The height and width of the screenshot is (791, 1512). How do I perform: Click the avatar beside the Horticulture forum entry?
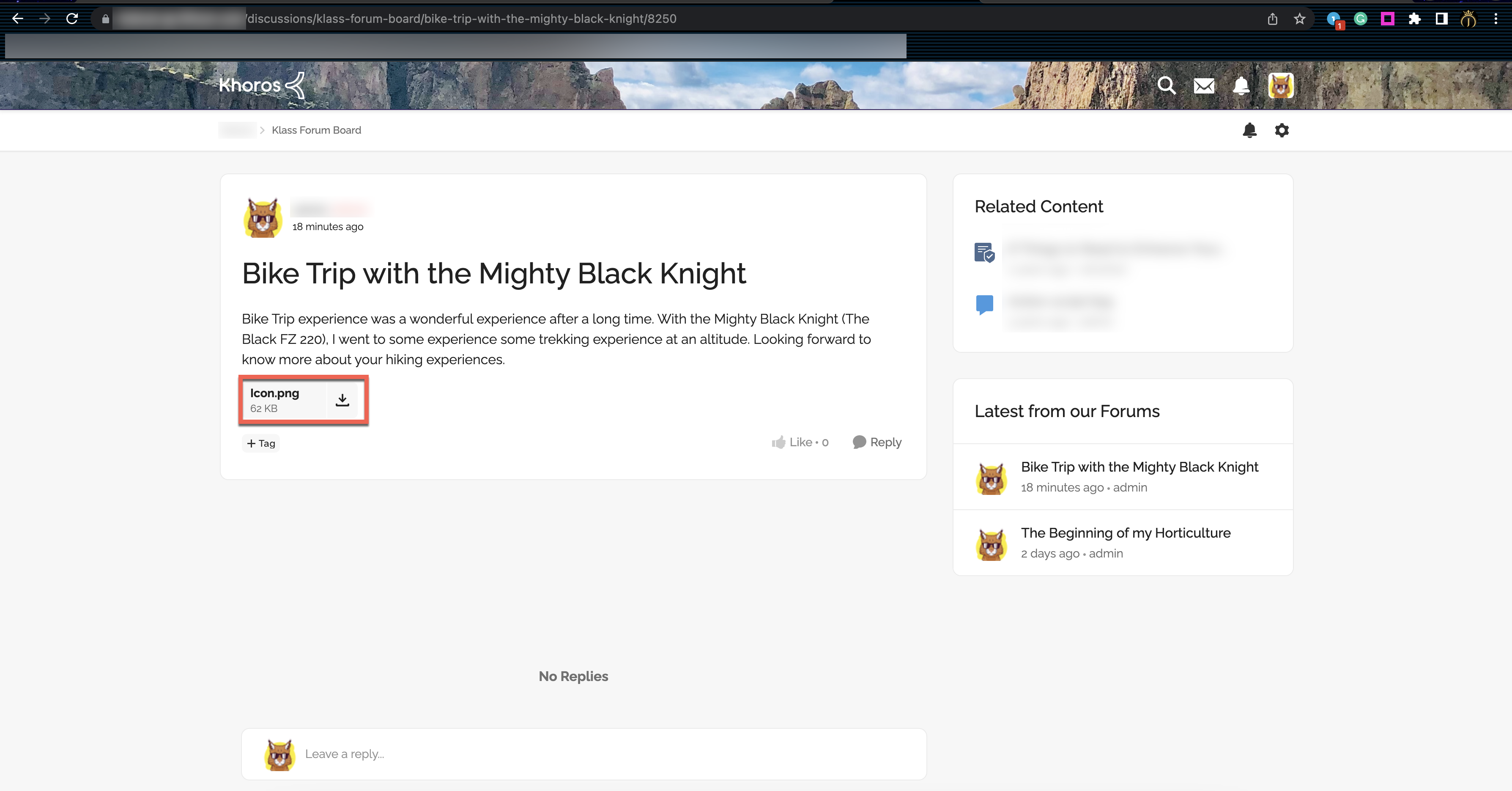coord(992,544)
